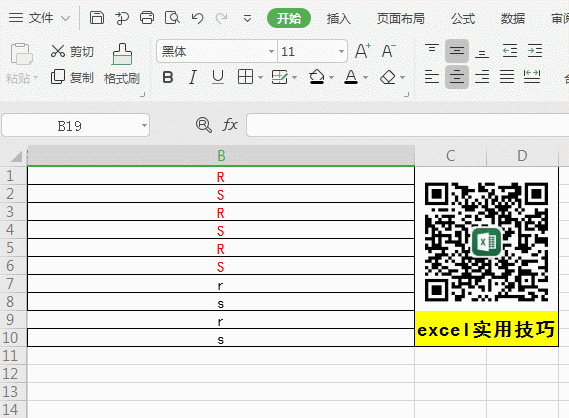
Task: Open the font size dropdown
Action: tap(341, 52)
